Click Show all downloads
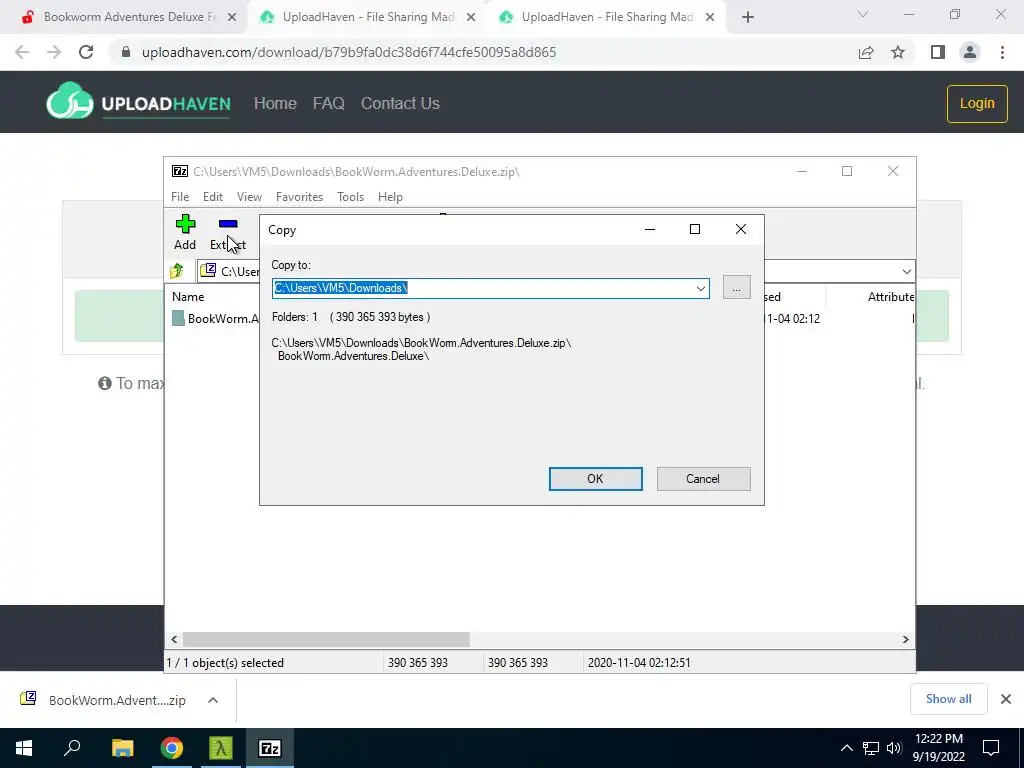Image resolution: width=1024 pixels, height=768 pixels. point(948,699)
